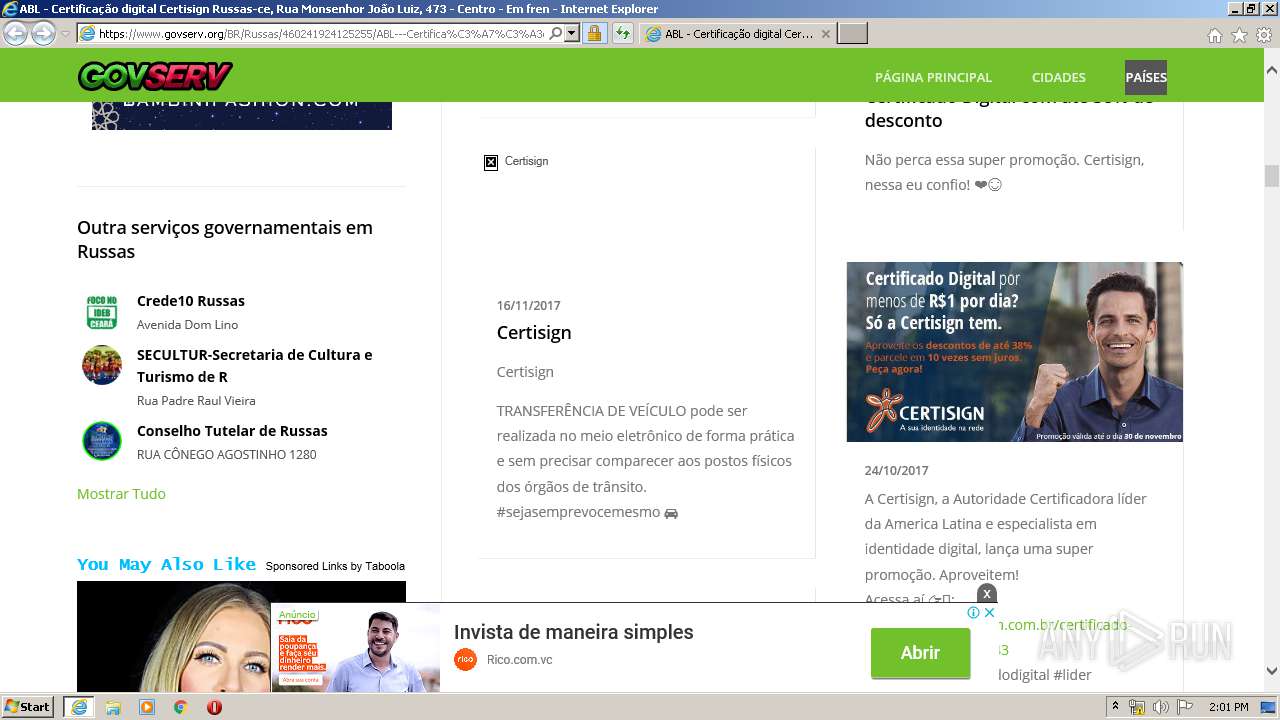Click the IE home icon

coord(1214,35)
